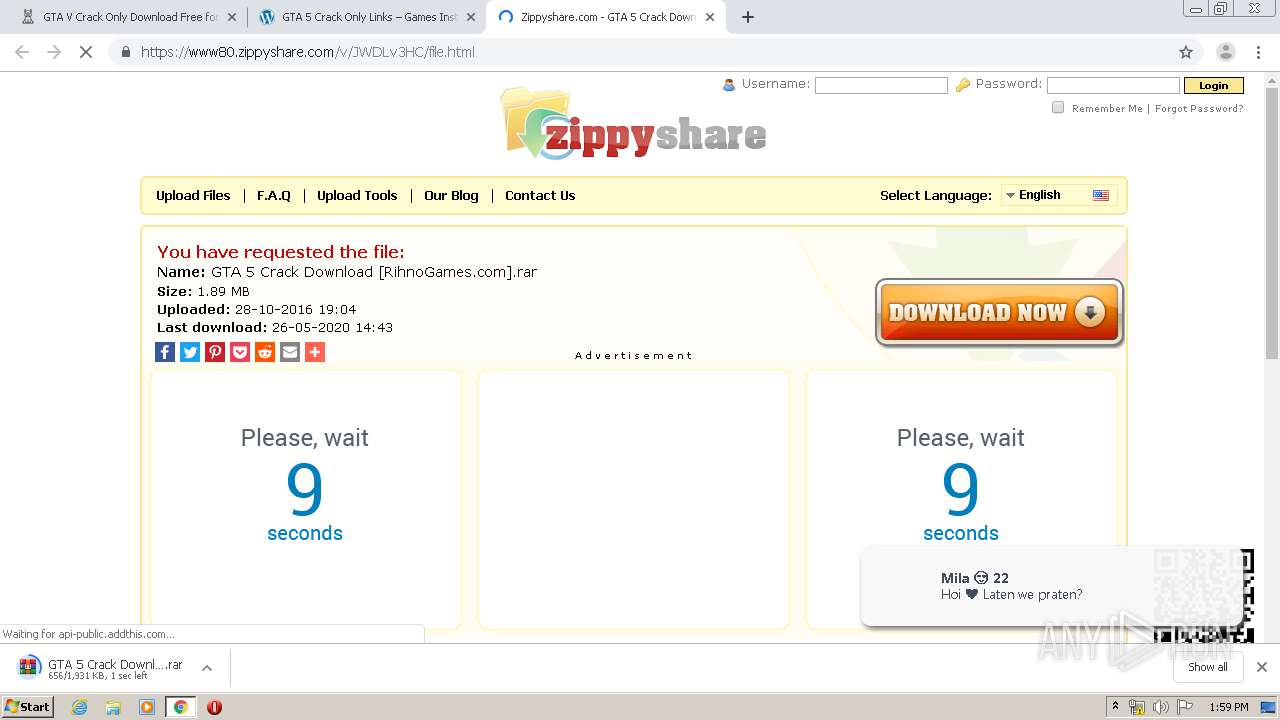Share file on Pinterest icon
Viewport: 1280px width, 720px height.
tap(215, 352)
